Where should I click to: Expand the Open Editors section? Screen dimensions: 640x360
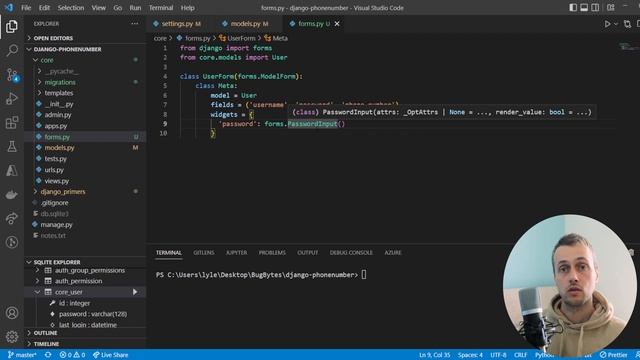pos(85,38)
